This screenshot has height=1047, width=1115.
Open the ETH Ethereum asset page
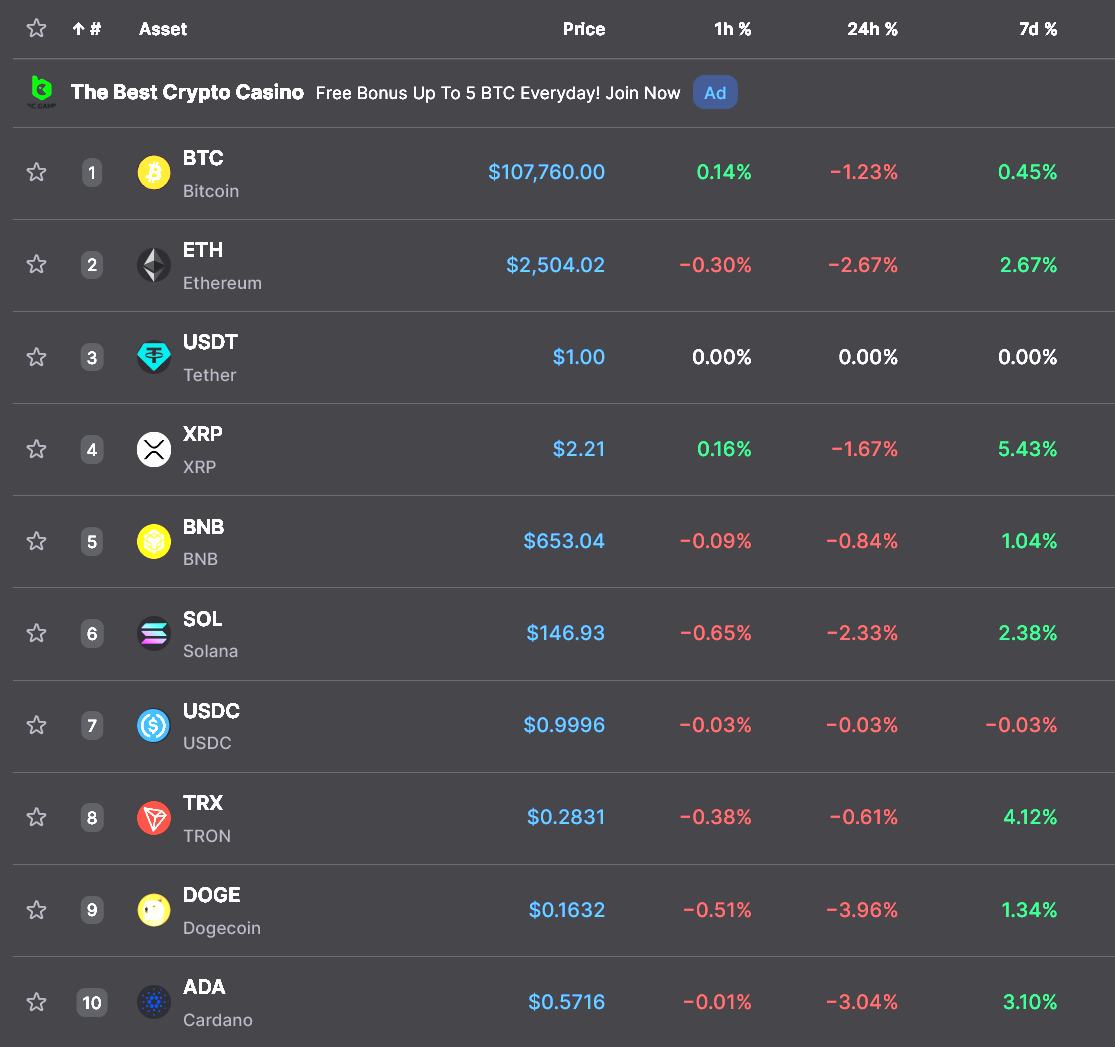[x=222, y=266]
